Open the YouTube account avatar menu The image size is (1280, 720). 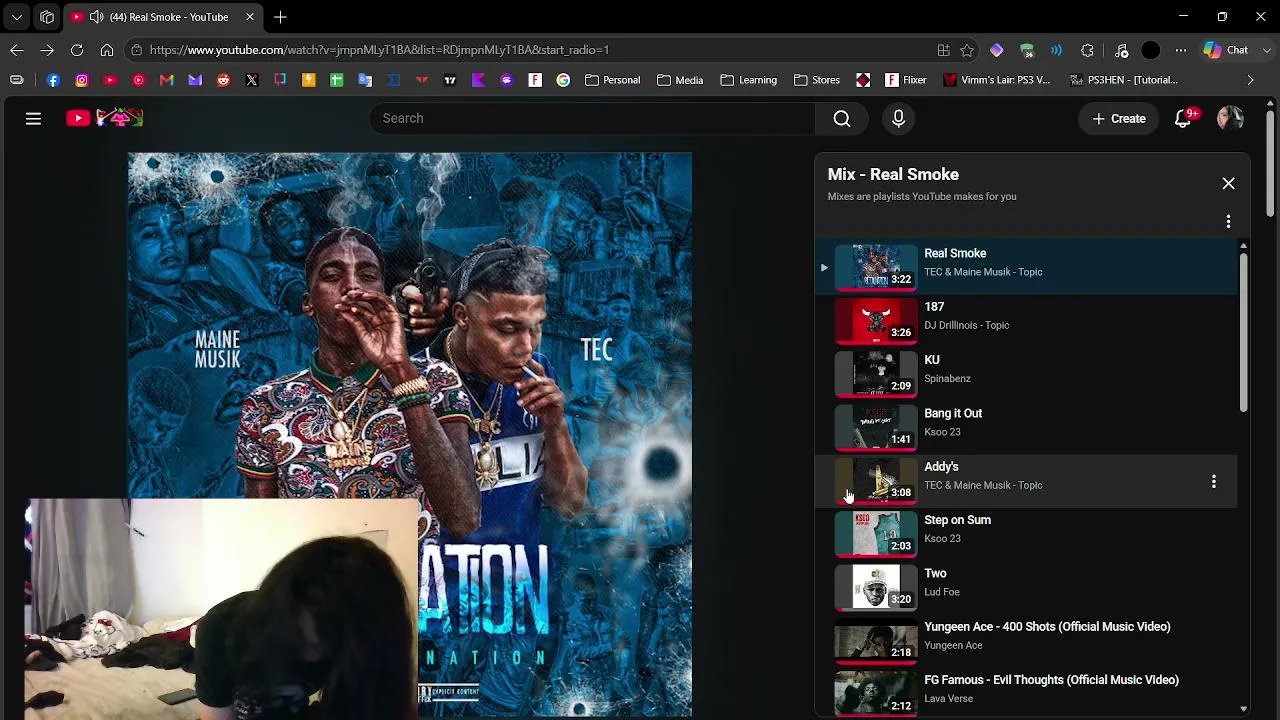click(1230, 118)
